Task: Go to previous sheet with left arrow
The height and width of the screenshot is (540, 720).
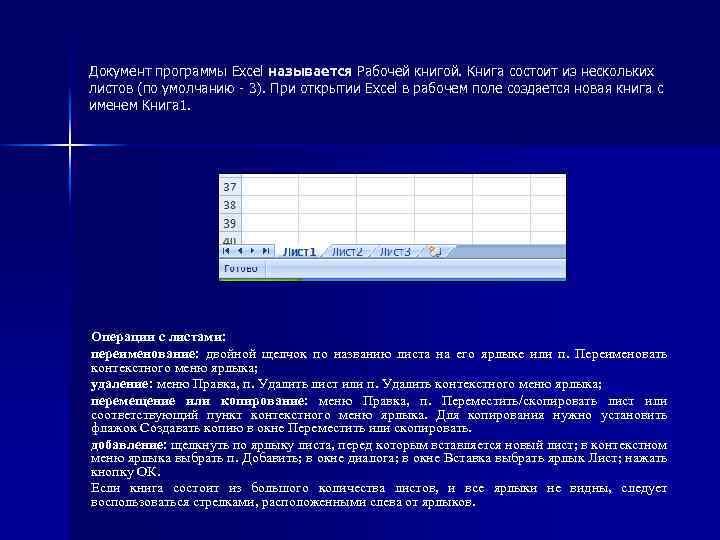Action: tap(239, 251)
